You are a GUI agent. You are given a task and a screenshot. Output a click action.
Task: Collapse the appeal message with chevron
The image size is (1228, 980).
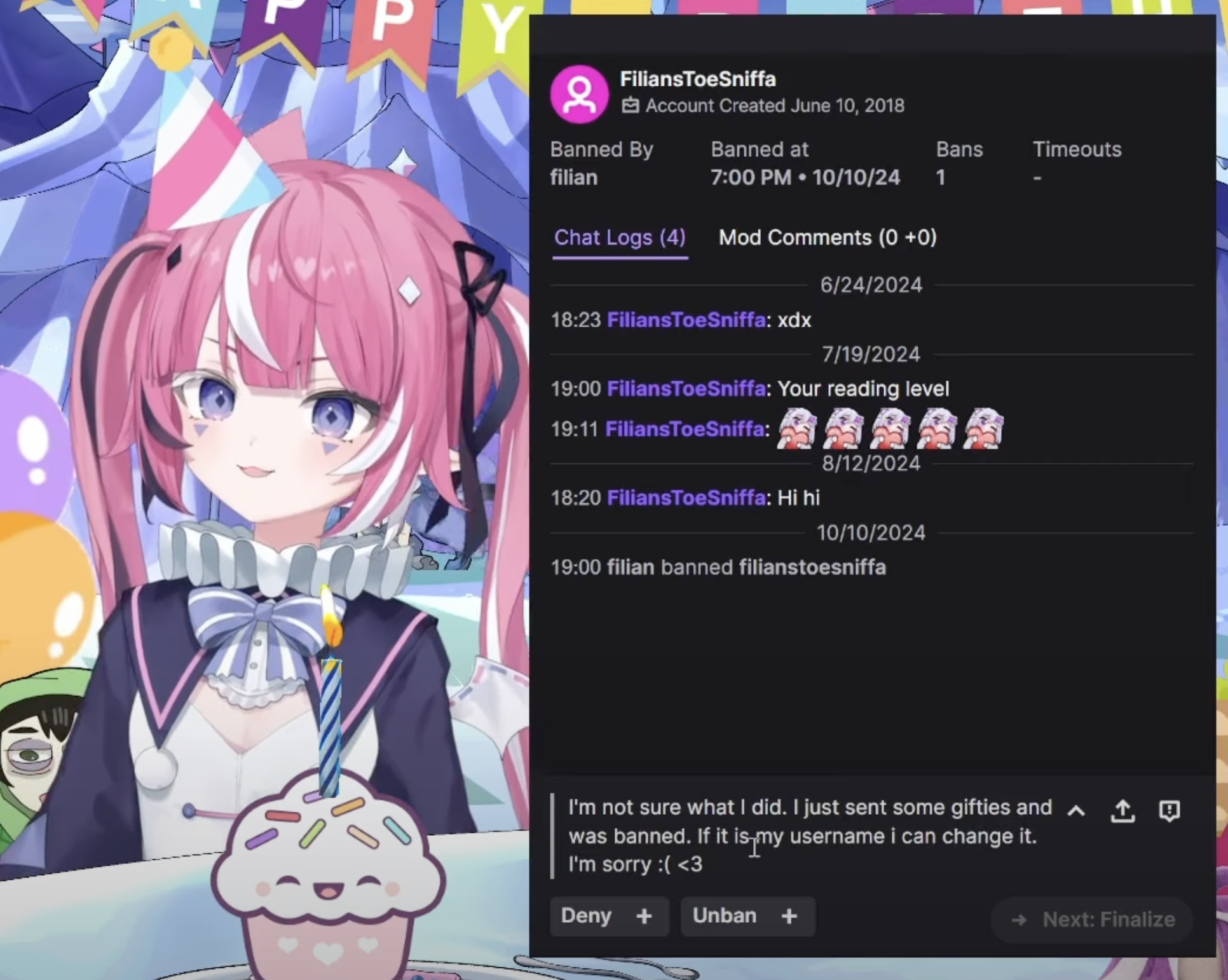pos(1076,810)
